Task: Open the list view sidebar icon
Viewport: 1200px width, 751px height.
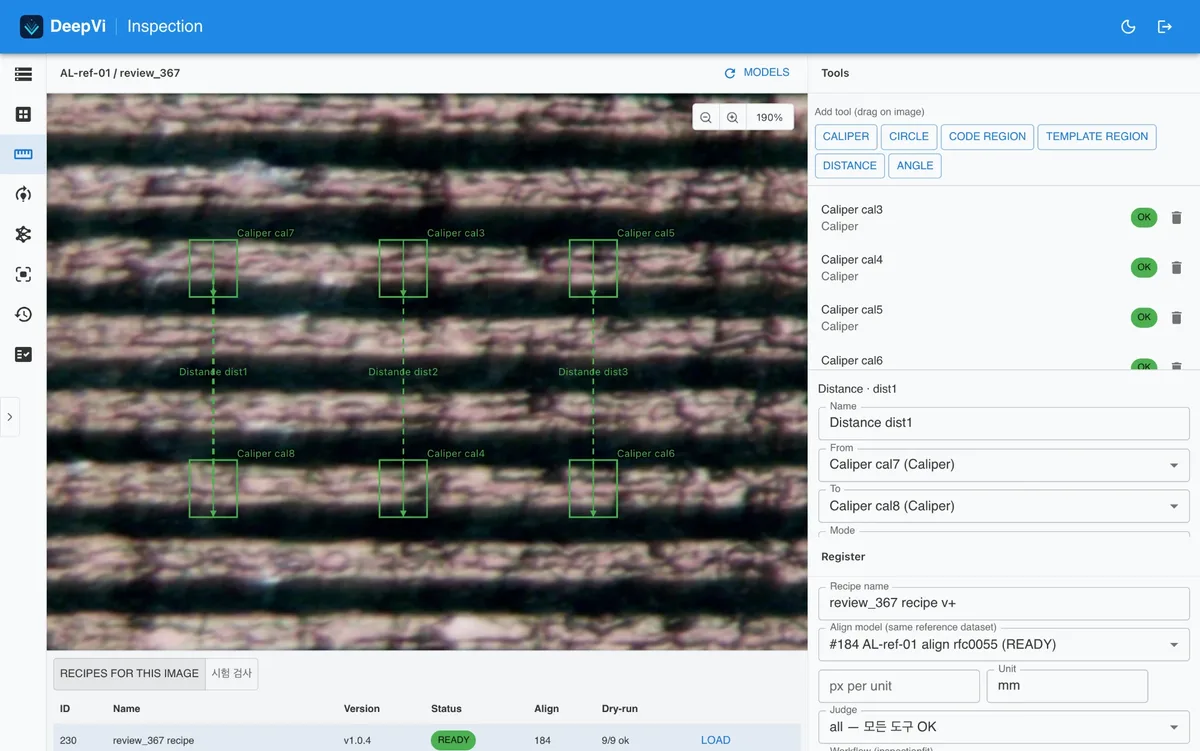Action: coord(23,74)
